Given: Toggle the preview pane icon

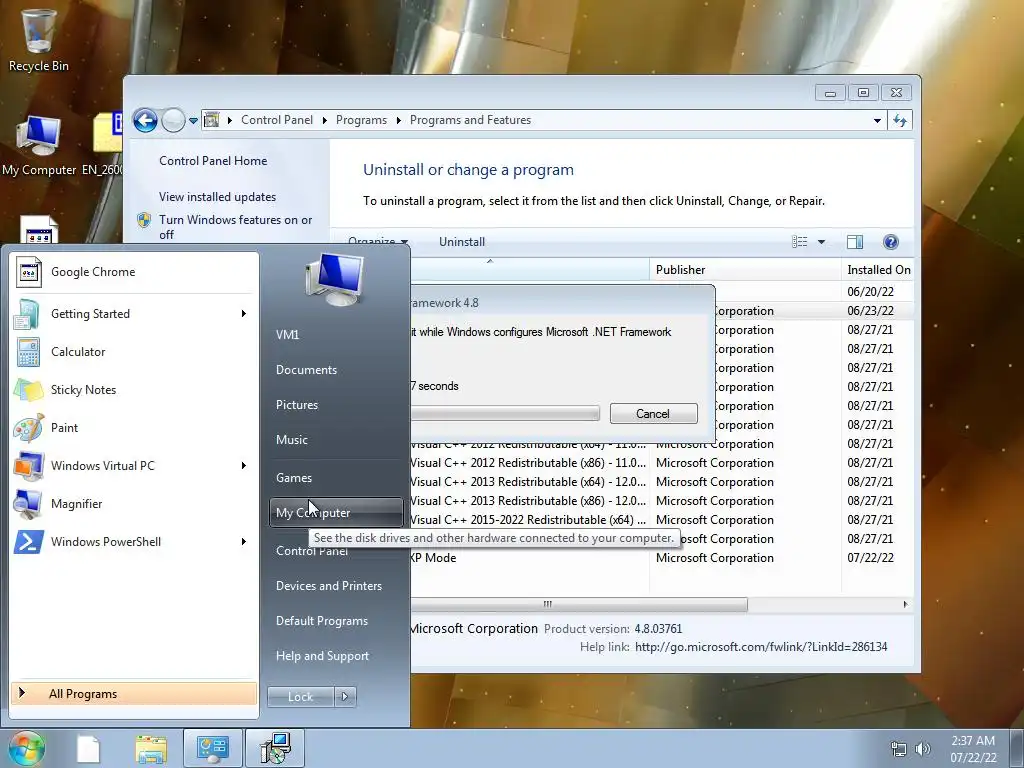Looking at the screenshot, I should point(855,242).
